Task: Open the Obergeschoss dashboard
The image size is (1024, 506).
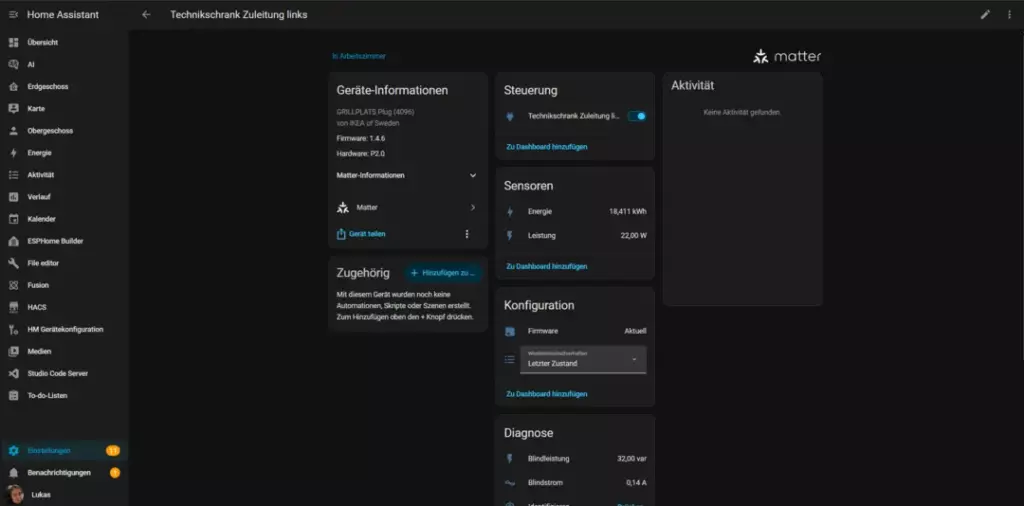Action: tap(64, 131)
